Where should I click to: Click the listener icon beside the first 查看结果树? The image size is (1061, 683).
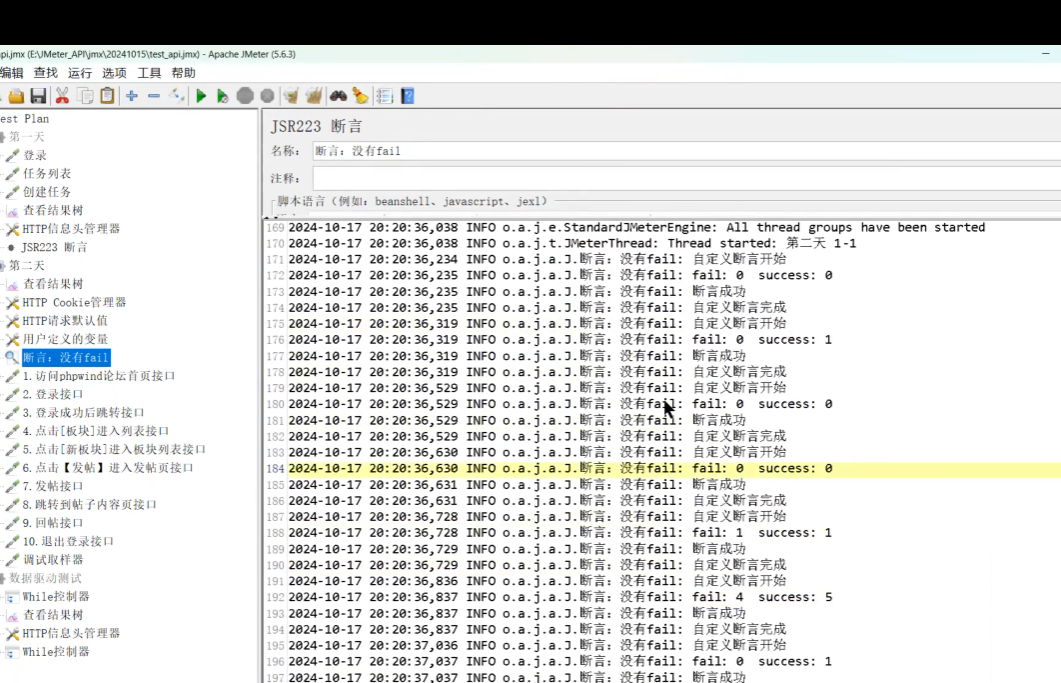click(x=12, y=211)
